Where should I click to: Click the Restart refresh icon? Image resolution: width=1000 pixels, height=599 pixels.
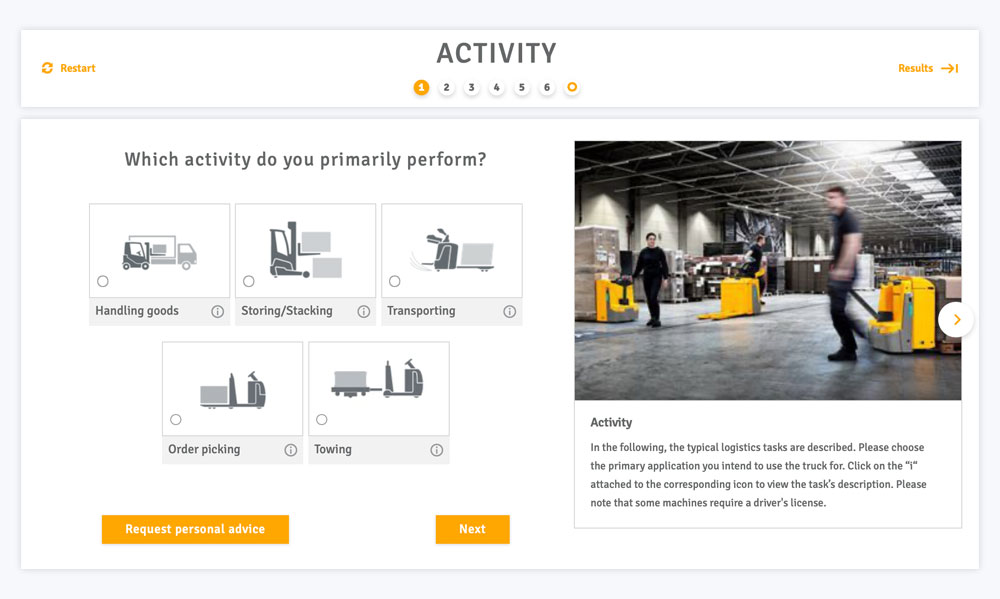(x=47, y=68)
